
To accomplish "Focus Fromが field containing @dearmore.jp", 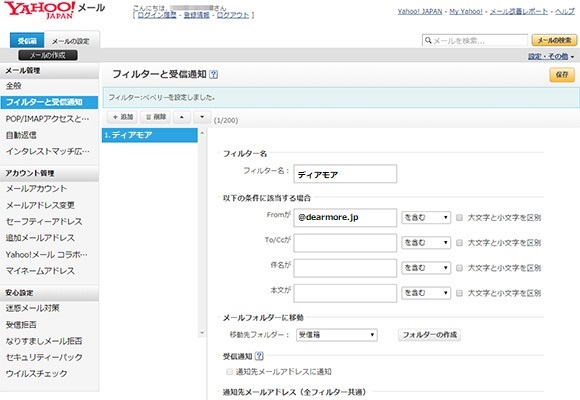I will tap(345, 218).
